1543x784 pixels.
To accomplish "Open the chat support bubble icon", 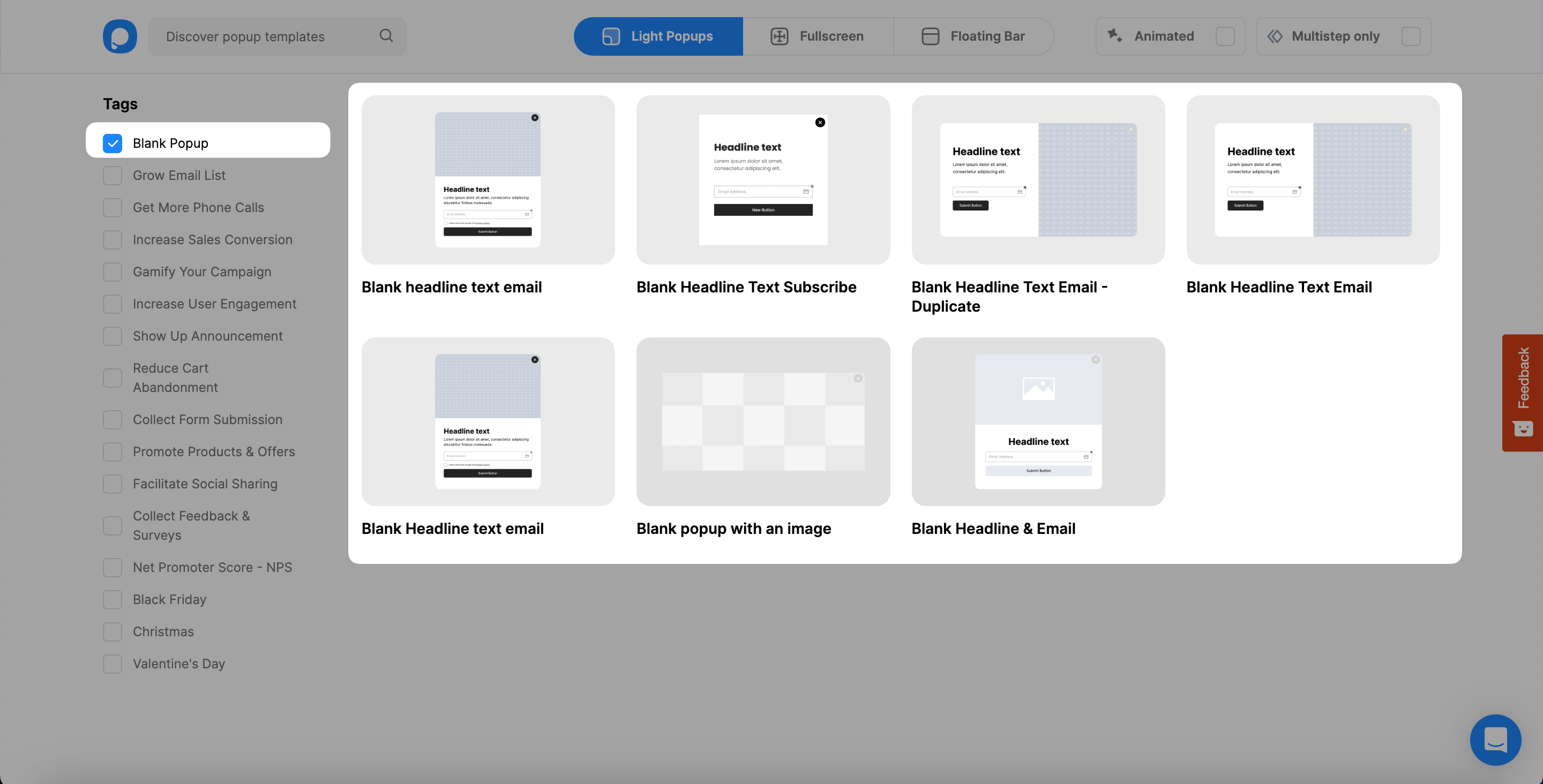I will [x=1495, y=740].
